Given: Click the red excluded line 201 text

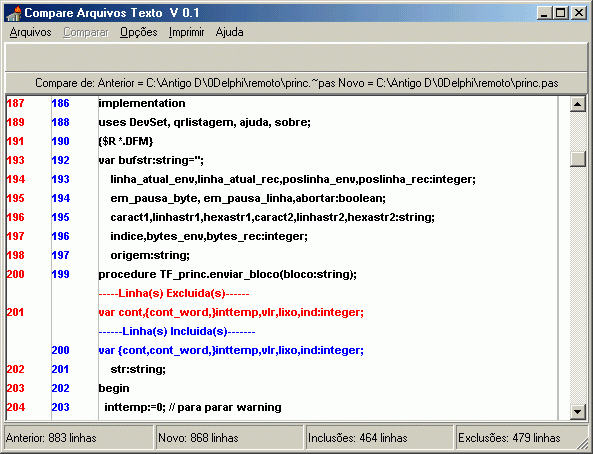Looking at the screenshot, I should (x=231, y=313).
